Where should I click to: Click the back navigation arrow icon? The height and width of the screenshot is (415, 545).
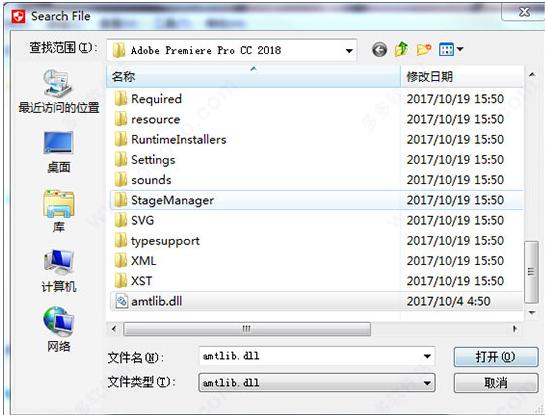(x=379, y=50)
